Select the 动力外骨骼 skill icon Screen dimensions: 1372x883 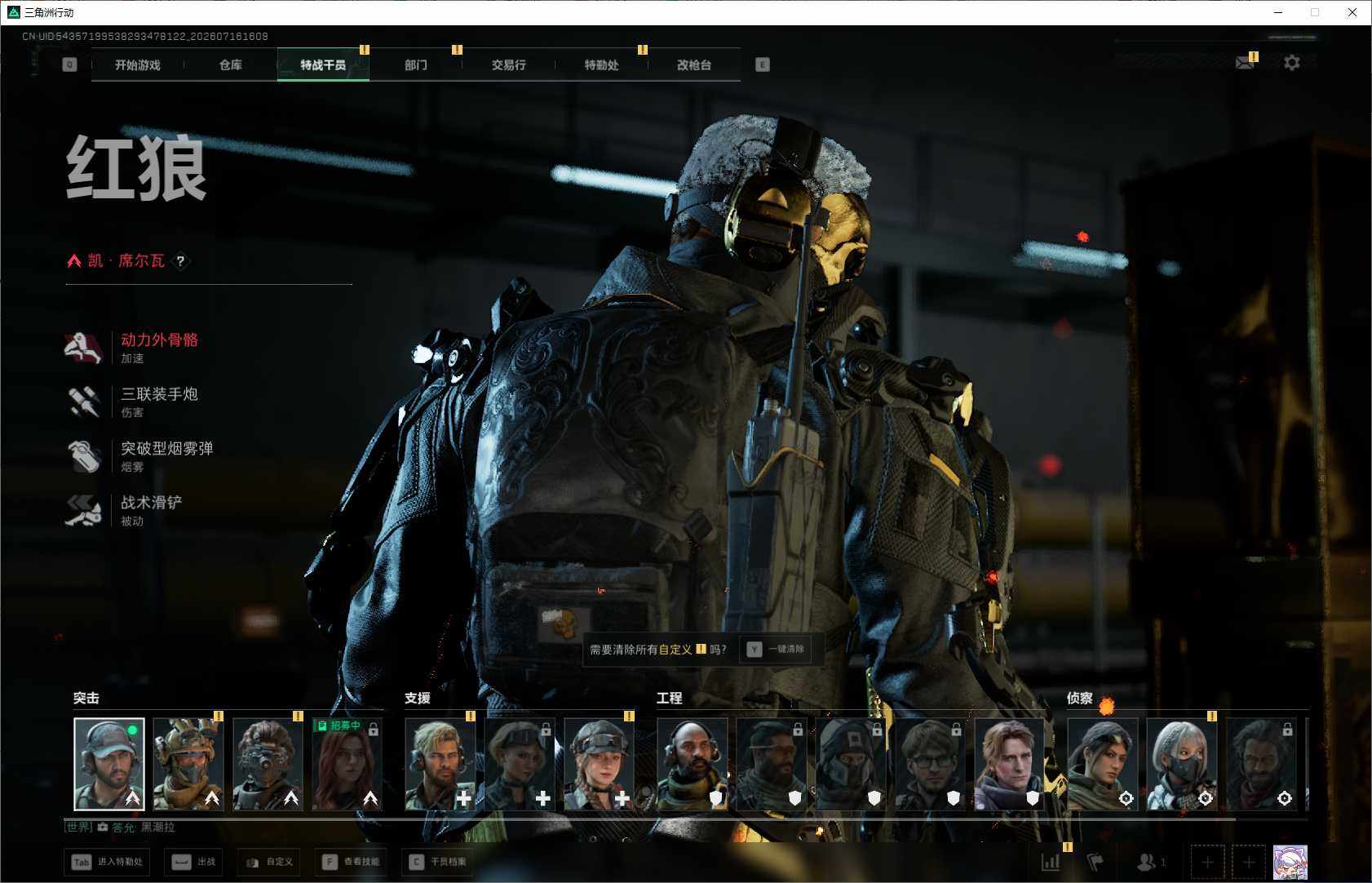83,348
